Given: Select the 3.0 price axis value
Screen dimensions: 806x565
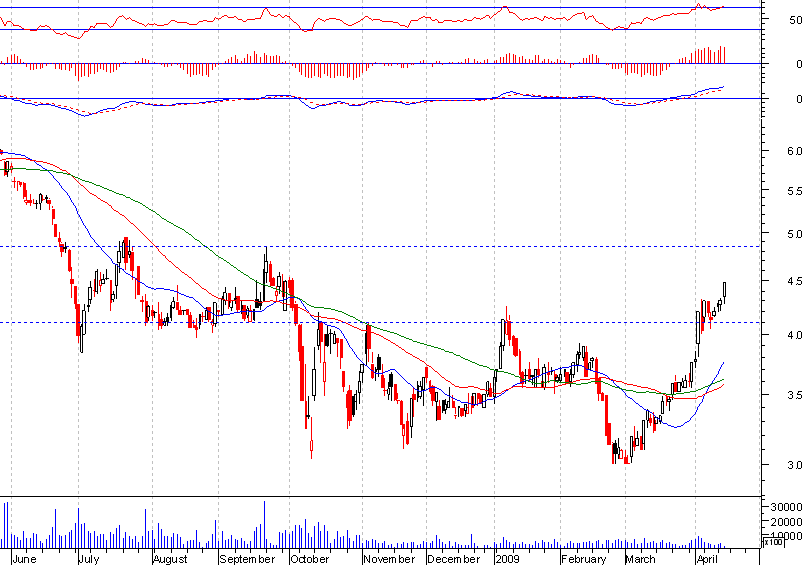Looking at the screenshot, I should 795,465.
